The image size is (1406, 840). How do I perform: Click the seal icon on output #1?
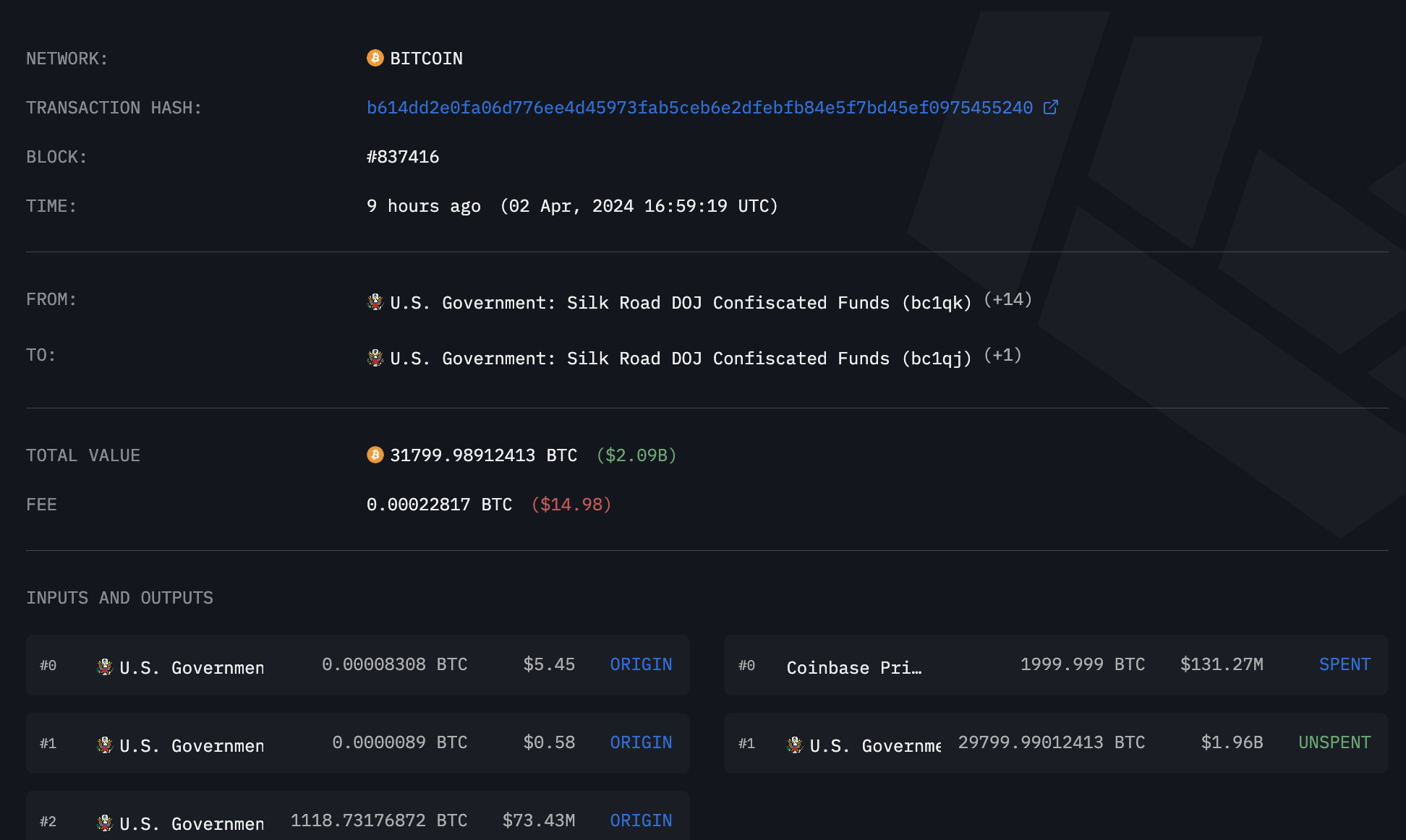click(795, 745)
